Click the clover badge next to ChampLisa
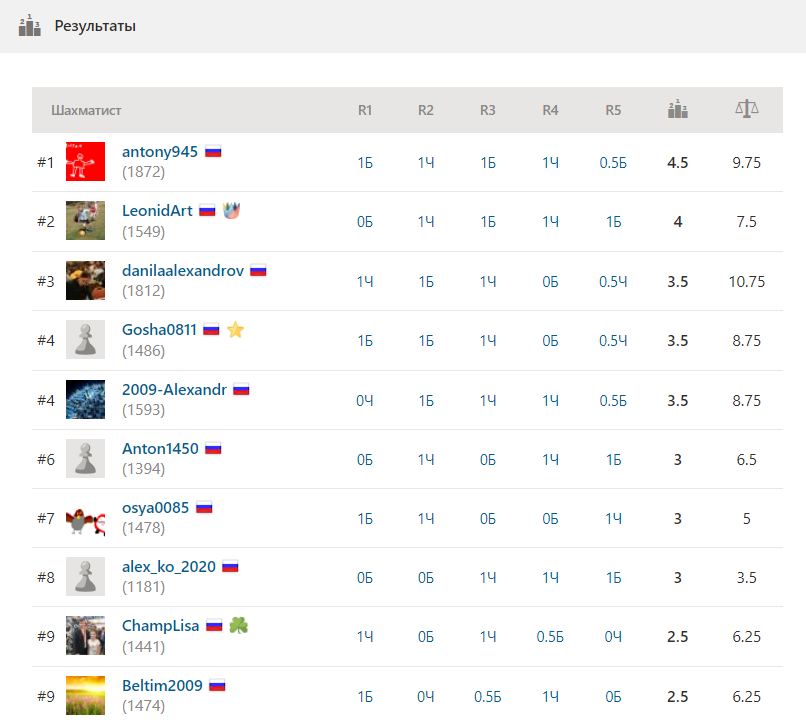Screen dimensions: 806x725 click(239, 625)
